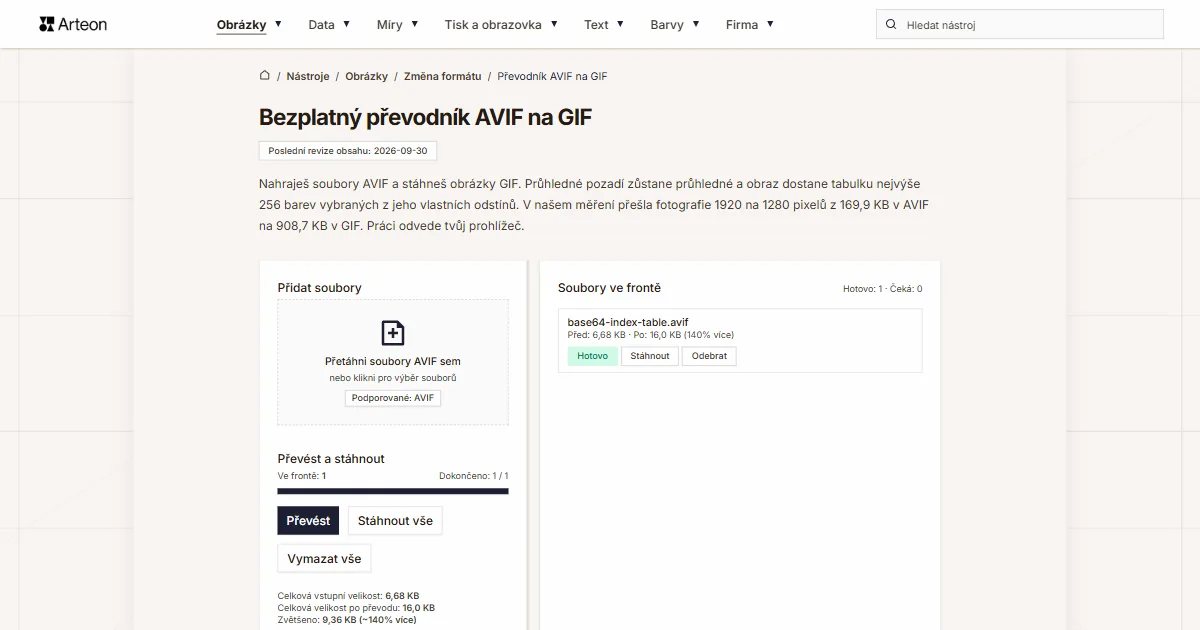Click 'Přetáhni soubory AVIF sem' text
The height and width of the screenshot is (630, 1200).
tap(393, 361)
